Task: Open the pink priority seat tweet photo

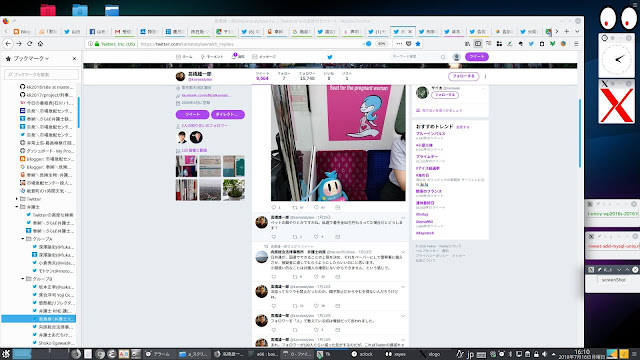Action: click(x=338, y=143)
